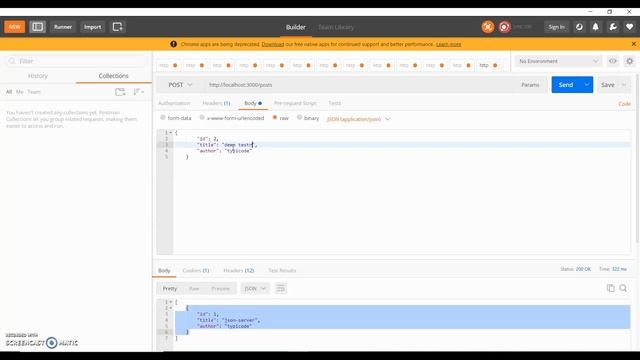Open the JSON (application/json) type dropdown
This screenshot has height=360, width=640.
pos(358,119)
